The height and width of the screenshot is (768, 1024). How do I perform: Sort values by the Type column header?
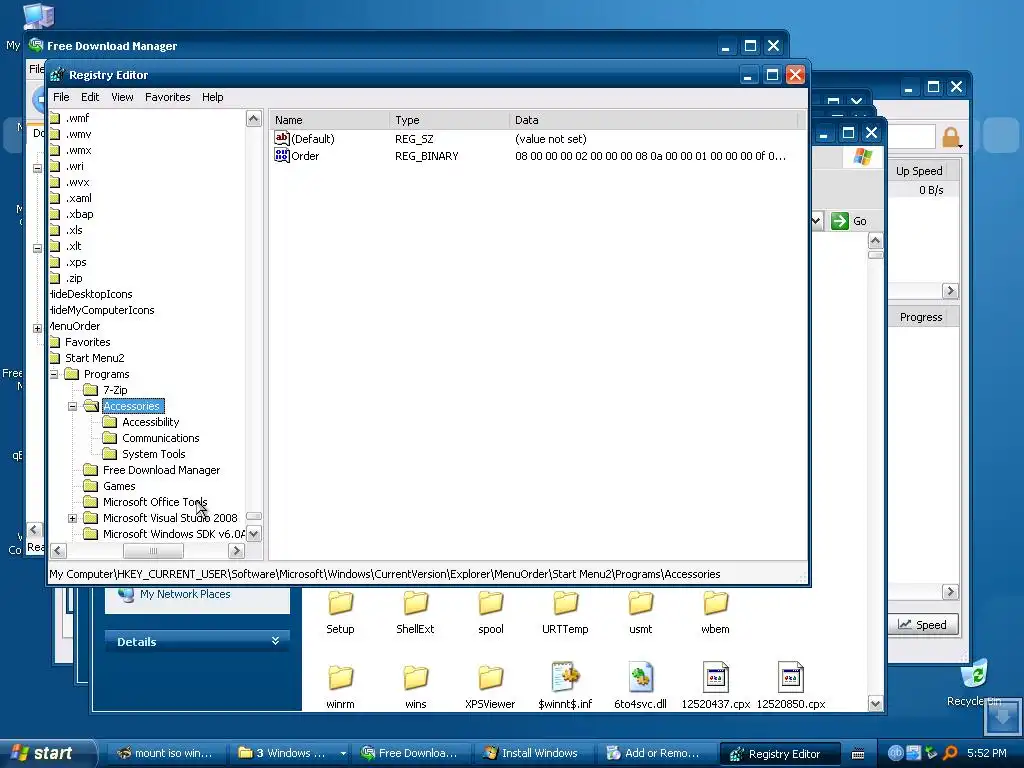[449, 120]
